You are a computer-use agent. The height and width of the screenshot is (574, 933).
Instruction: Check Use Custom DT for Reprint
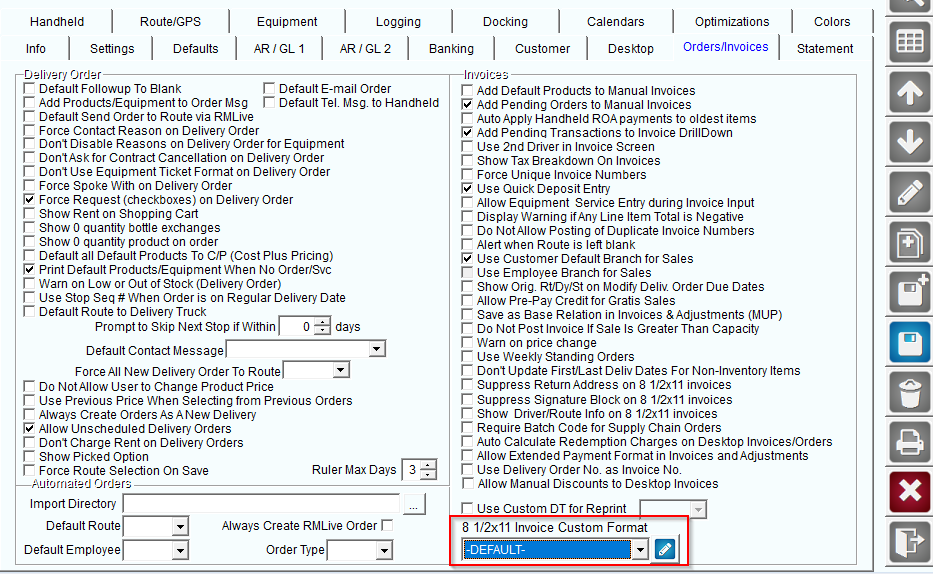tap(467, 509)
